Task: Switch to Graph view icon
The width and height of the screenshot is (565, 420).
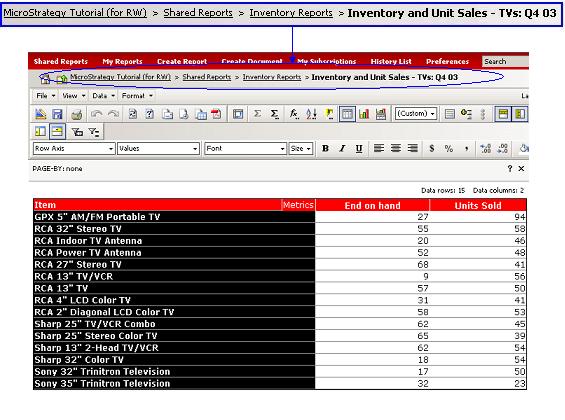Action: (364, 114)
